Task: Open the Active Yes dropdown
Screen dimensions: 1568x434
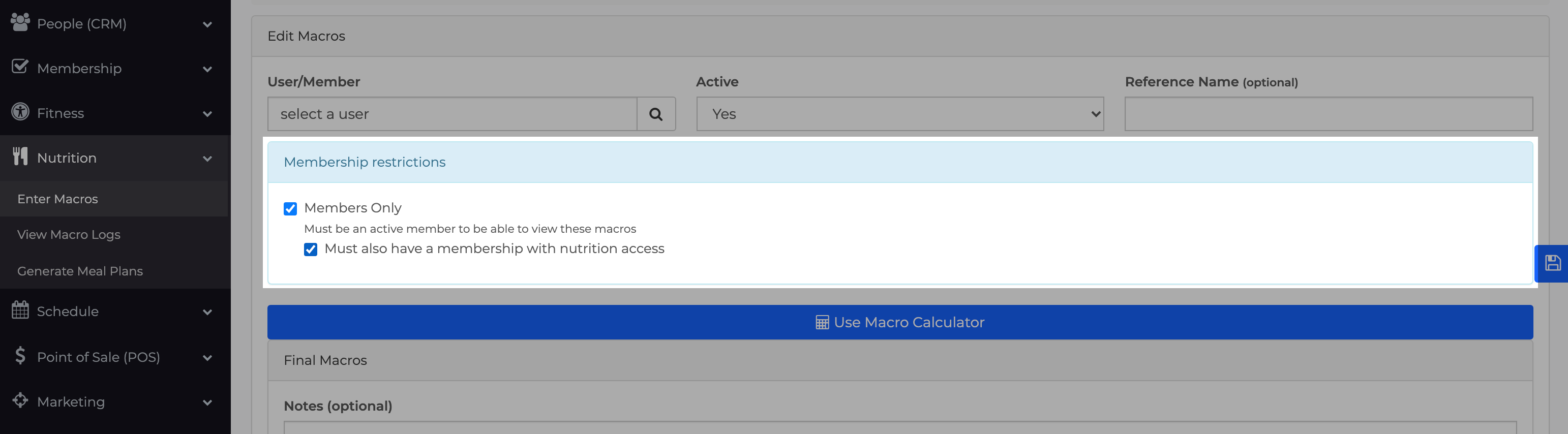Action: pos(899,114)
